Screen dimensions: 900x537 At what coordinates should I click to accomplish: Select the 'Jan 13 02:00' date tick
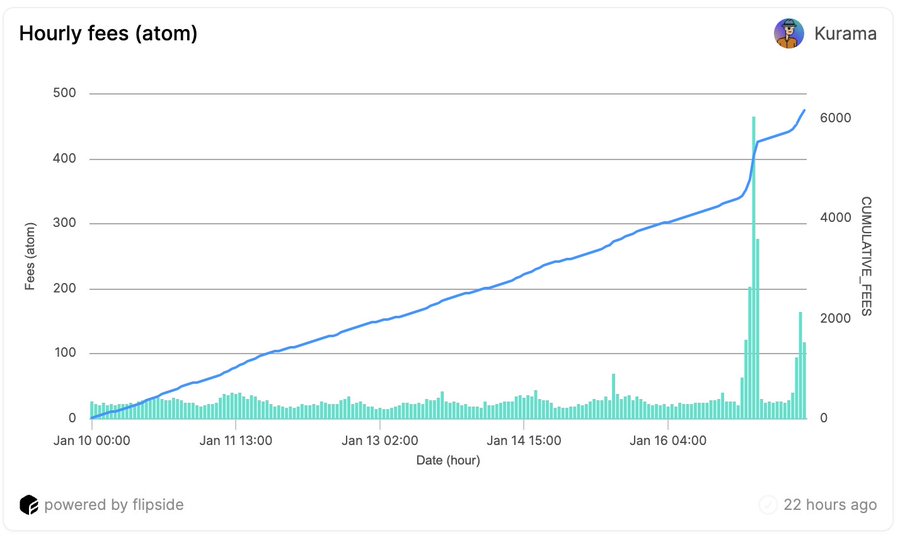point(380,439)
